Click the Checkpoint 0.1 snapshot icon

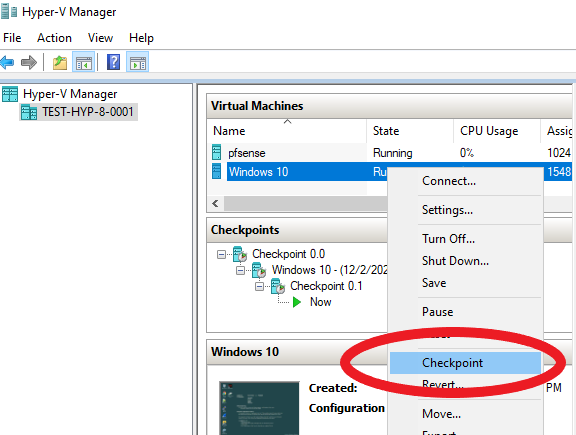[x=278, y=286]
